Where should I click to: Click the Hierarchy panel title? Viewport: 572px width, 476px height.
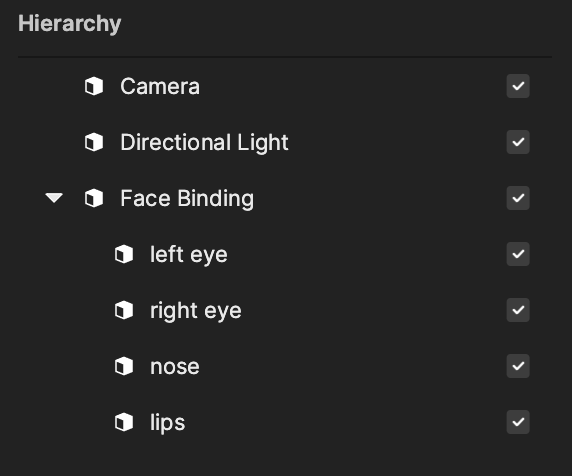pos(69,24)
